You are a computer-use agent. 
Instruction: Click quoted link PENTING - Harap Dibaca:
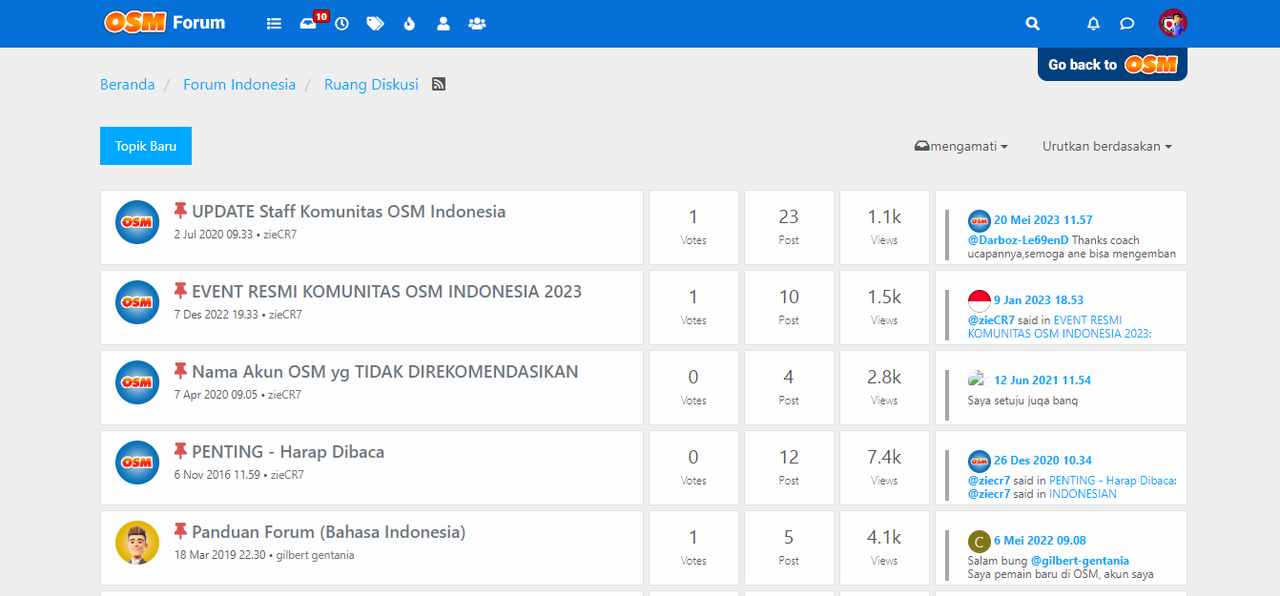pos(1112,480)
